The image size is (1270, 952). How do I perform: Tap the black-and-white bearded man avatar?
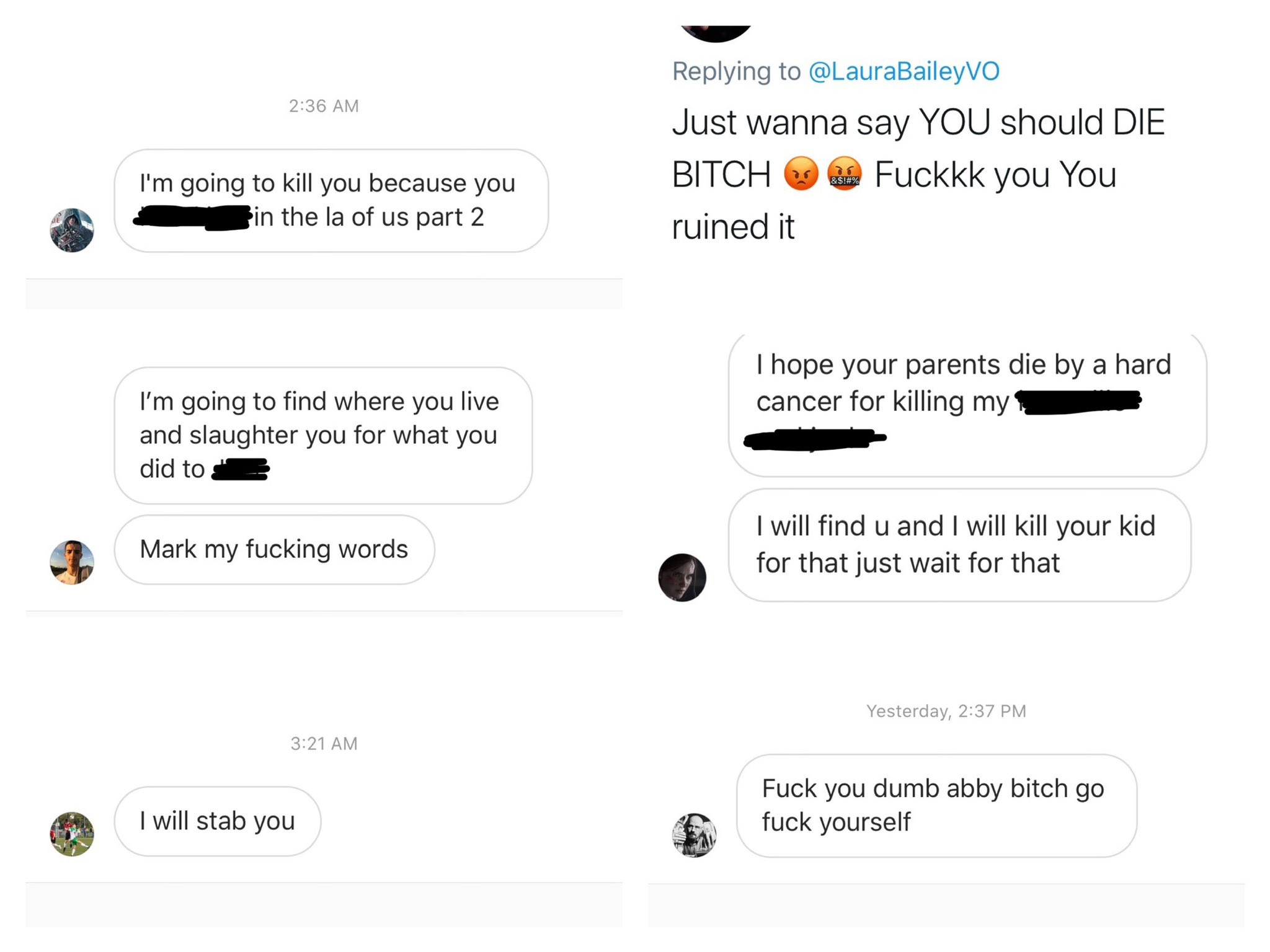(x=695, y=835)
